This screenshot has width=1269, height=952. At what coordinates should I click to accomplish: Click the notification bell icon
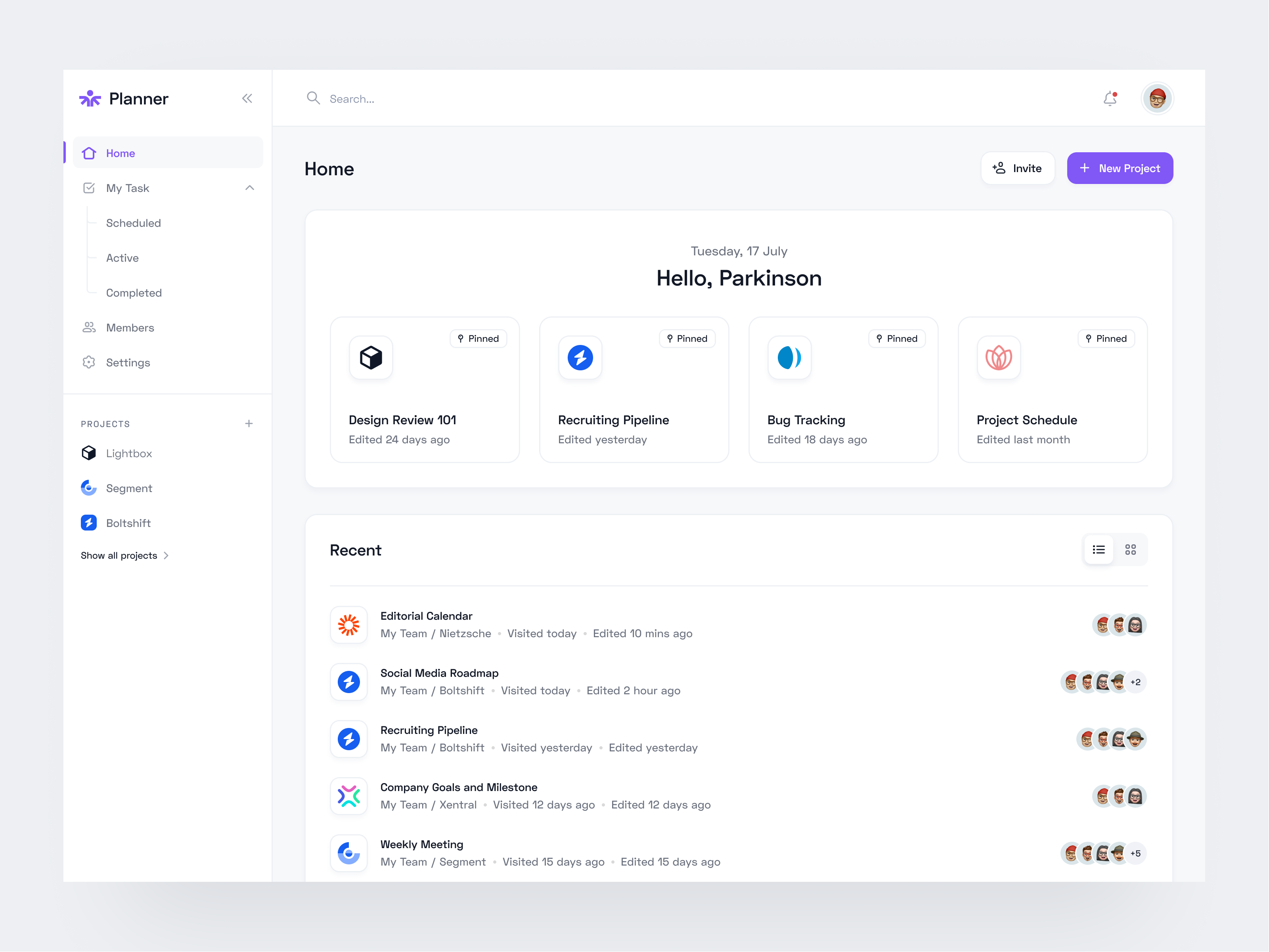click(x=1109, y=97)
